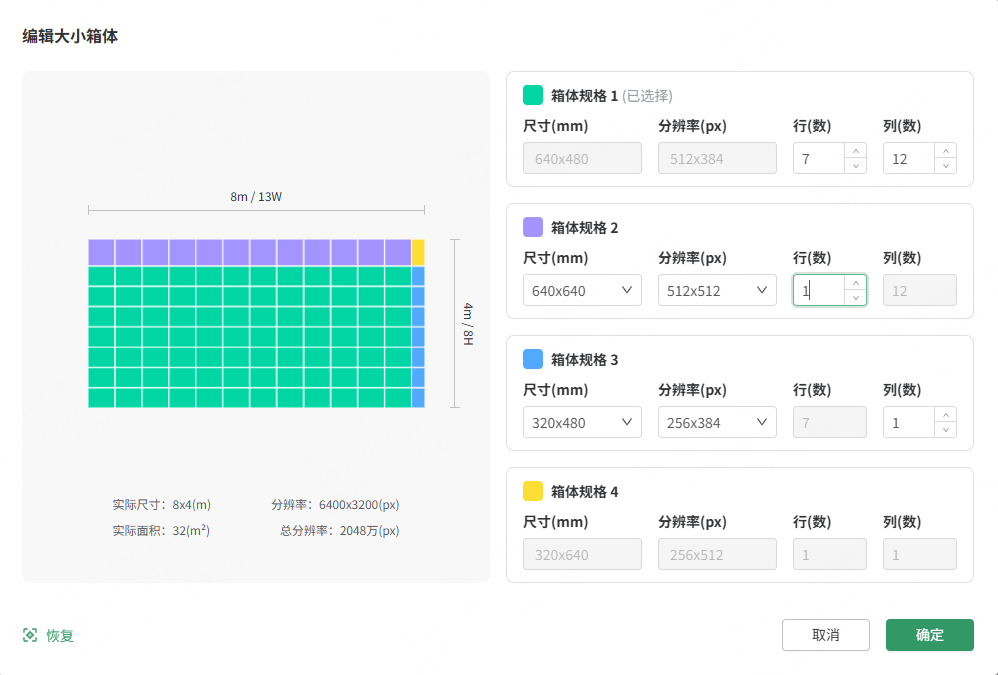Decrease row count for 箱体规格 1
The image size is (998, 675).
click(855, 166)
